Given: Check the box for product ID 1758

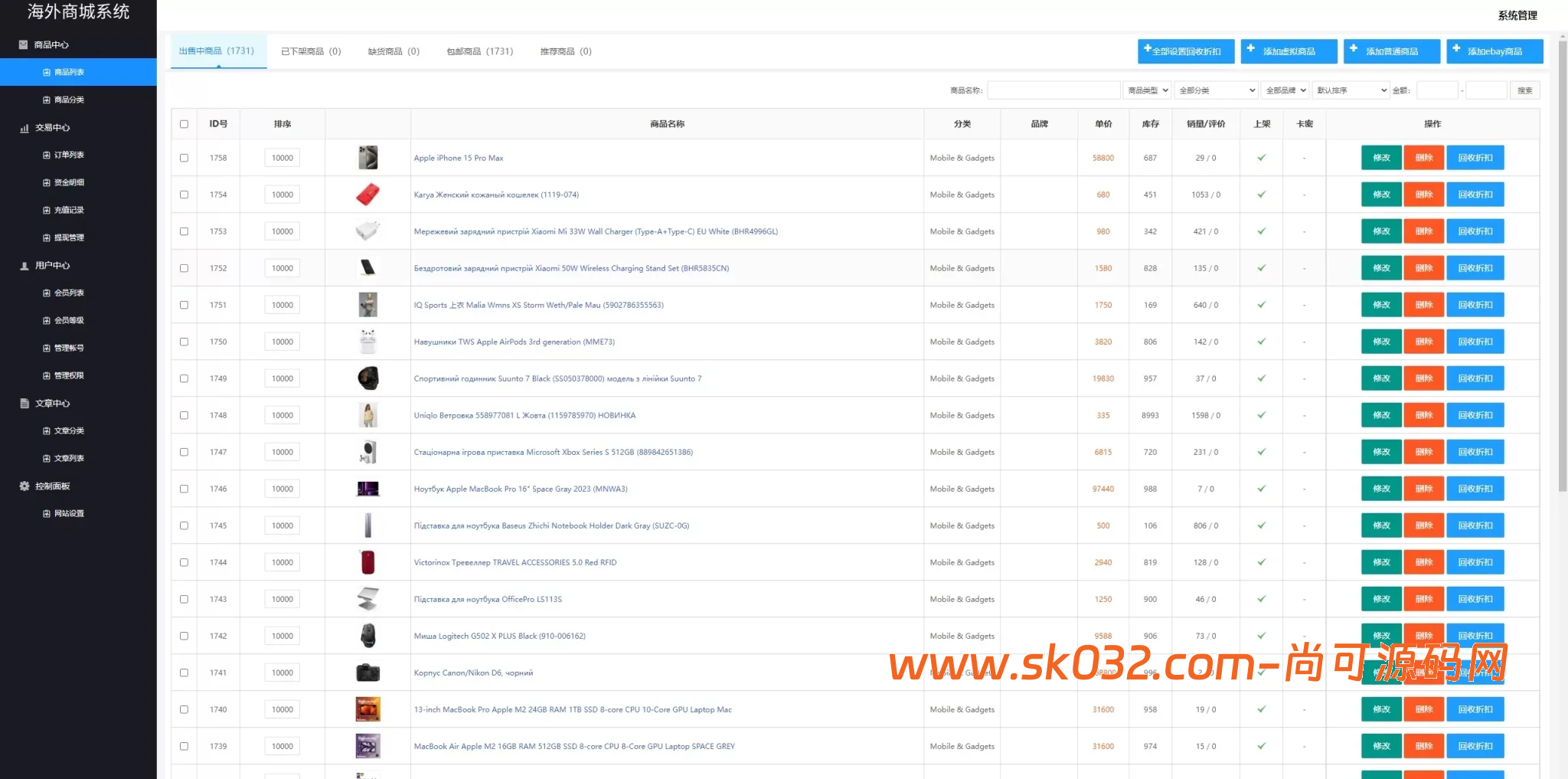Looking at the screenshot, I should coord(184,158).
